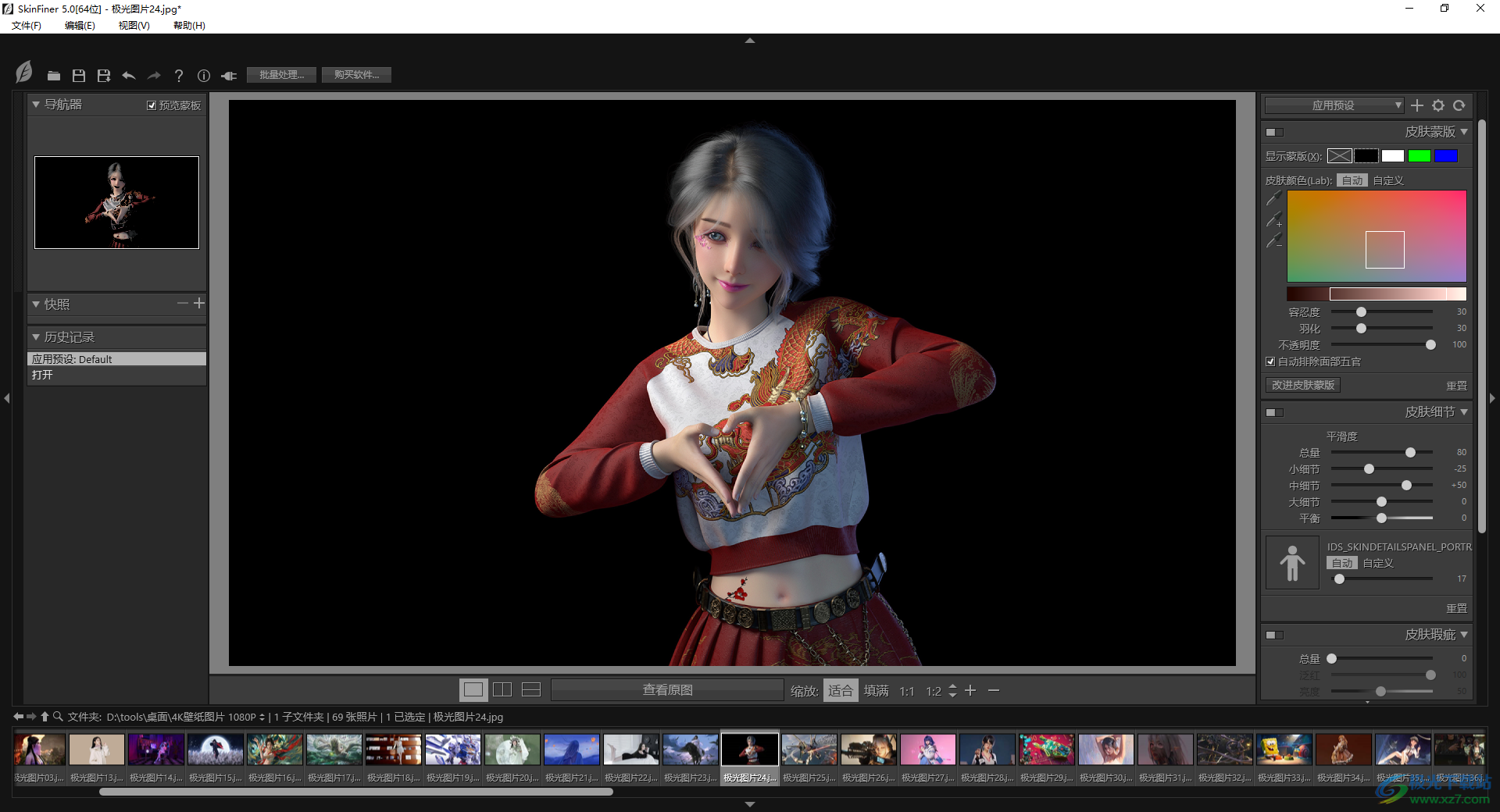Viewport: 1500px width, 812px height.
Task: Set zoom to 填满
Action: (877, 691)
